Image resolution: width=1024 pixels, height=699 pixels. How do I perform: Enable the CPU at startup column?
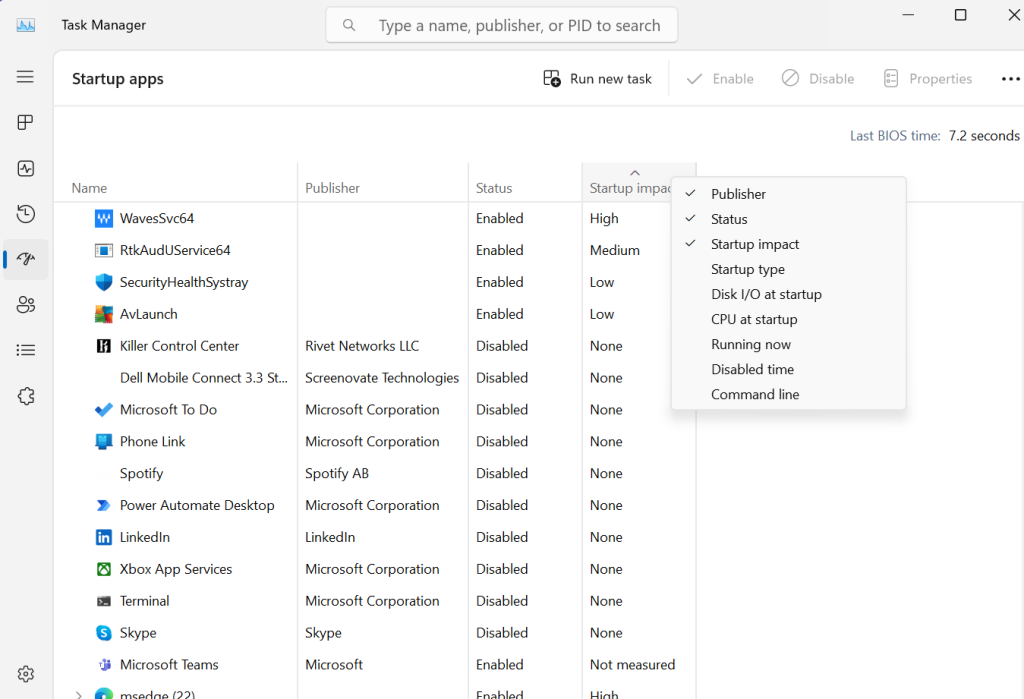[x=788, y=319]
